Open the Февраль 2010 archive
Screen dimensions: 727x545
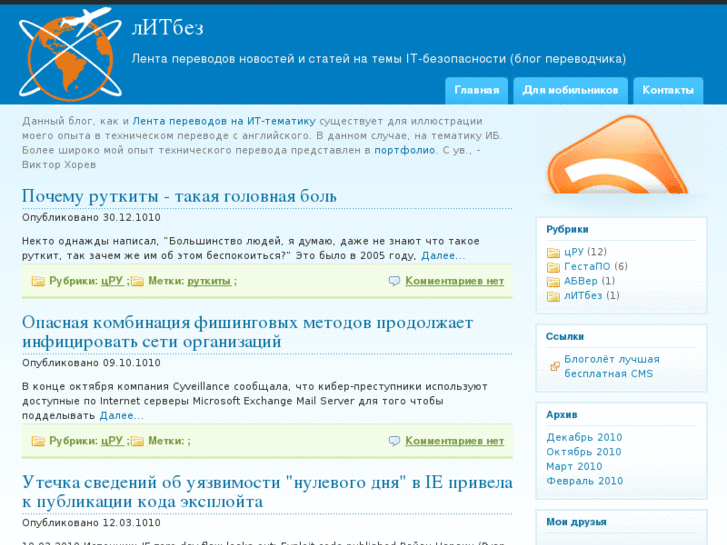click(x=585, y=481)
